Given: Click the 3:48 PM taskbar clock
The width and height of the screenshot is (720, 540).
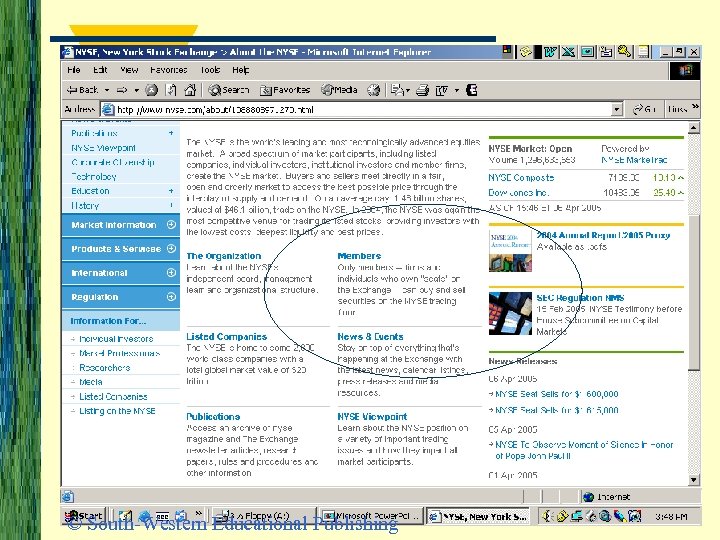Looking at the screenshot, I should (x=671, y=517).
